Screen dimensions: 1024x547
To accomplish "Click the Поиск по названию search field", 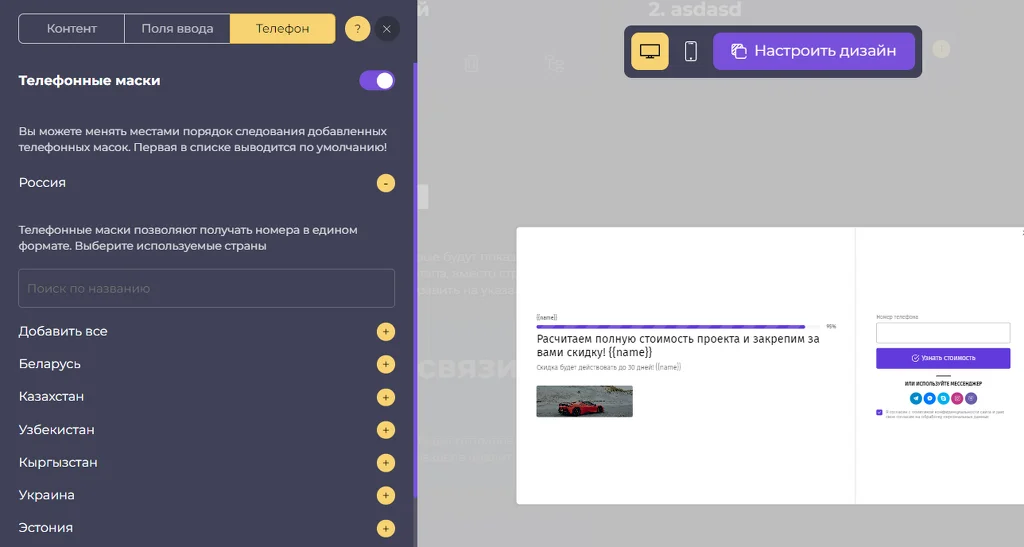I will (206, 288).
